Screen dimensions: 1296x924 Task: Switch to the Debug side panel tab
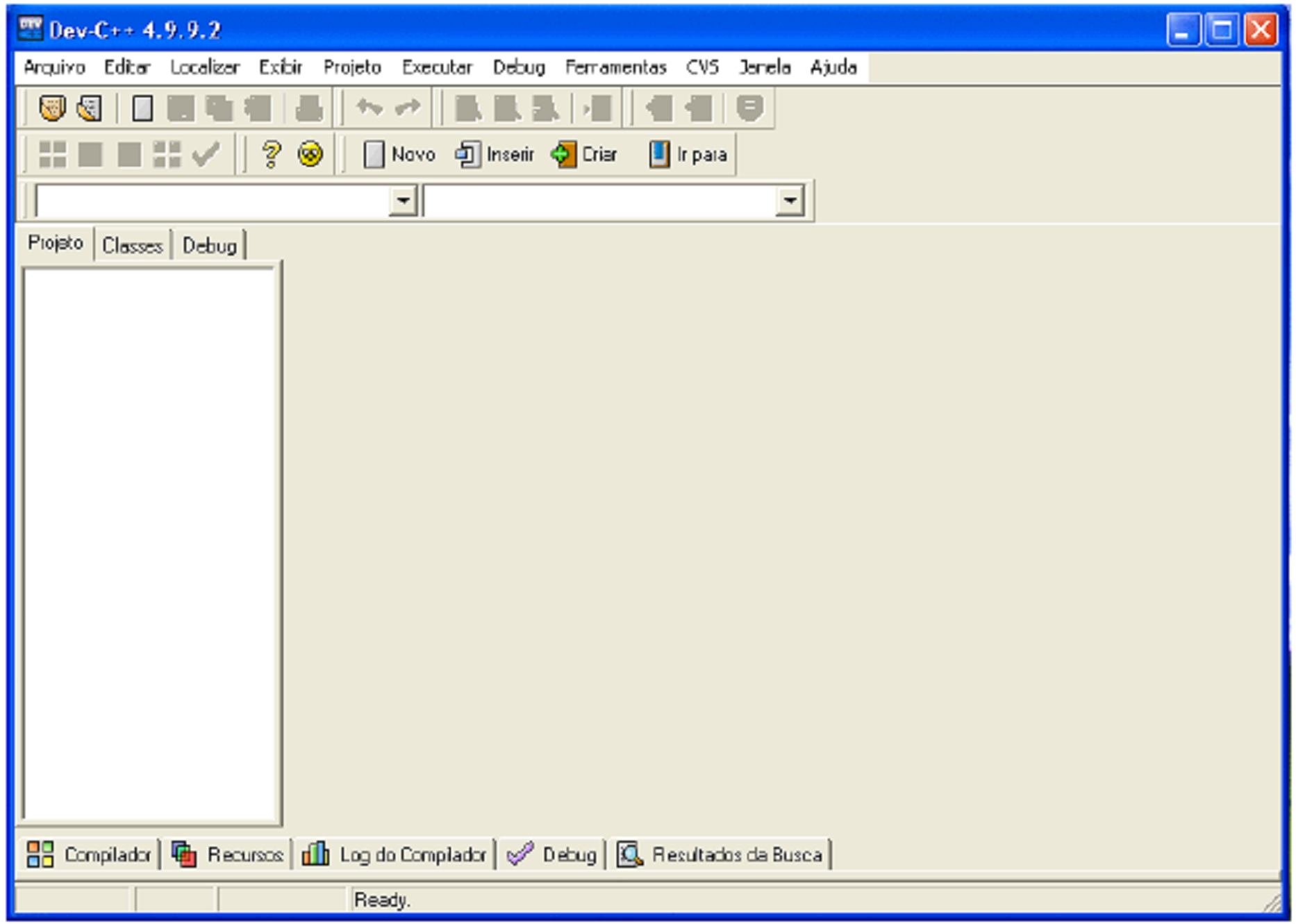coord(209,246)
